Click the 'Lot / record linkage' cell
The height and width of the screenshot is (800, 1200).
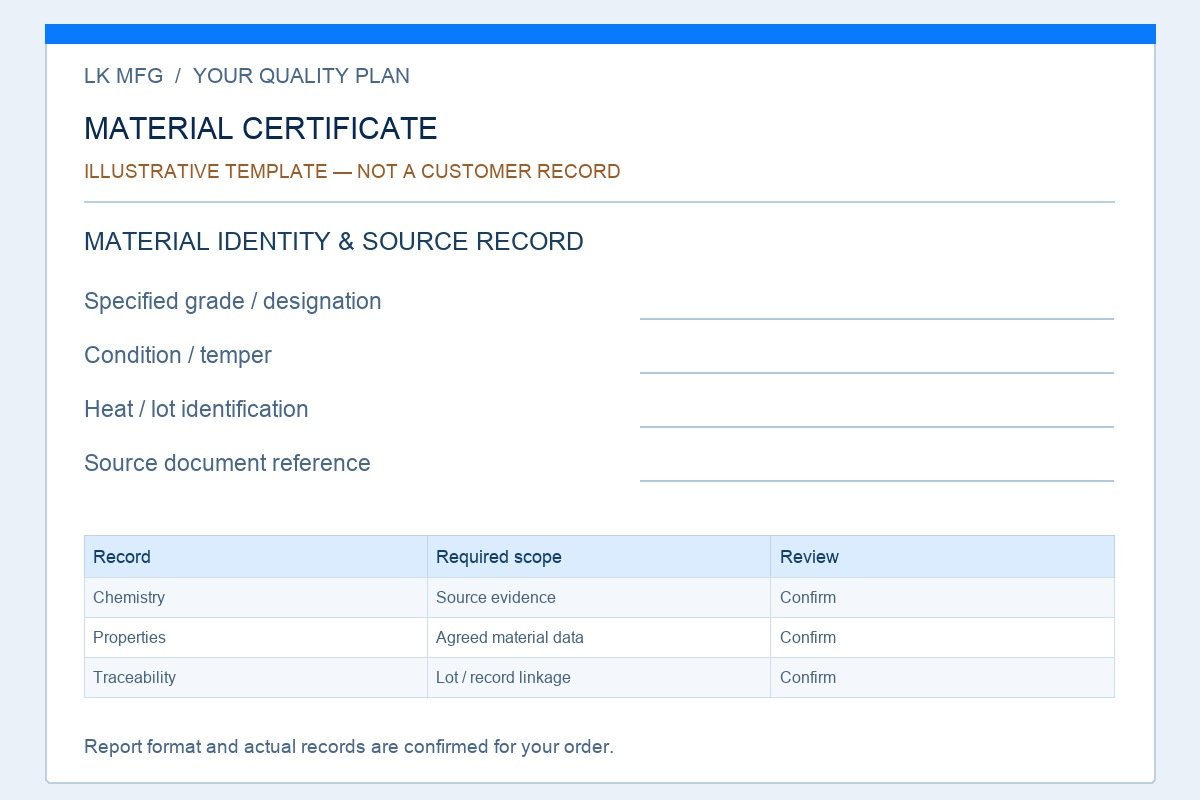[x=599, y=677]
